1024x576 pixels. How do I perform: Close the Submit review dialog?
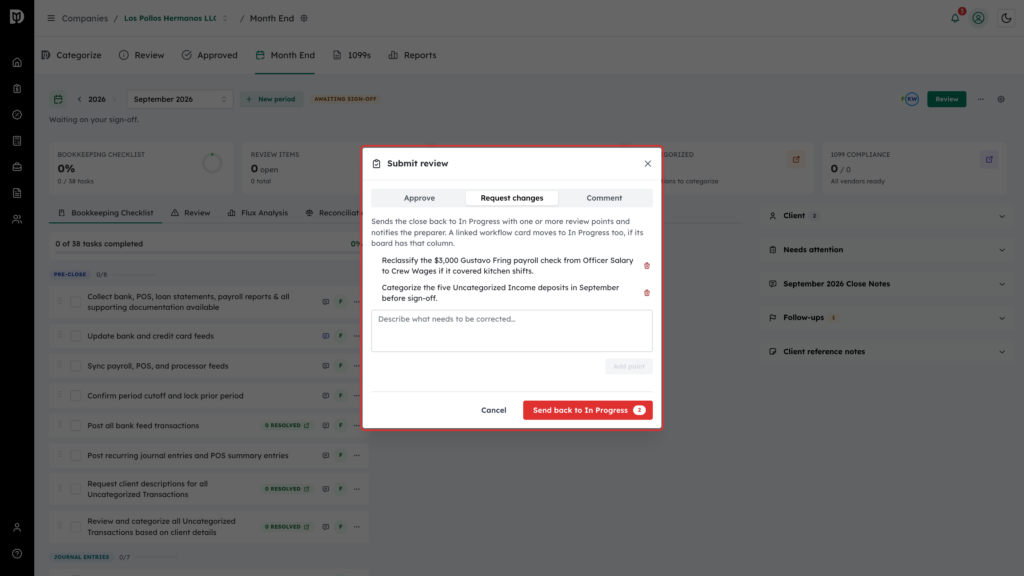pyautogui.click(x=647, y=164)
